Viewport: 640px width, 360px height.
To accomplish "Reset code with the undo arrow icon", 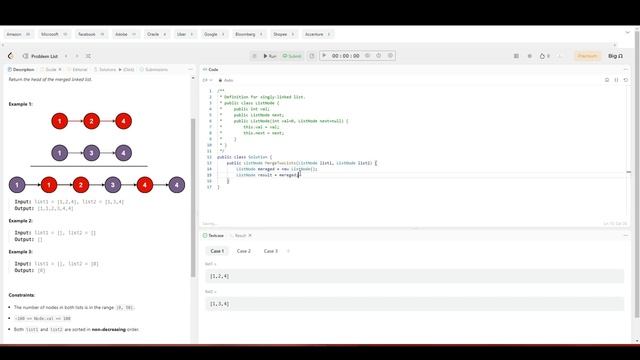I will coord(626,80).
